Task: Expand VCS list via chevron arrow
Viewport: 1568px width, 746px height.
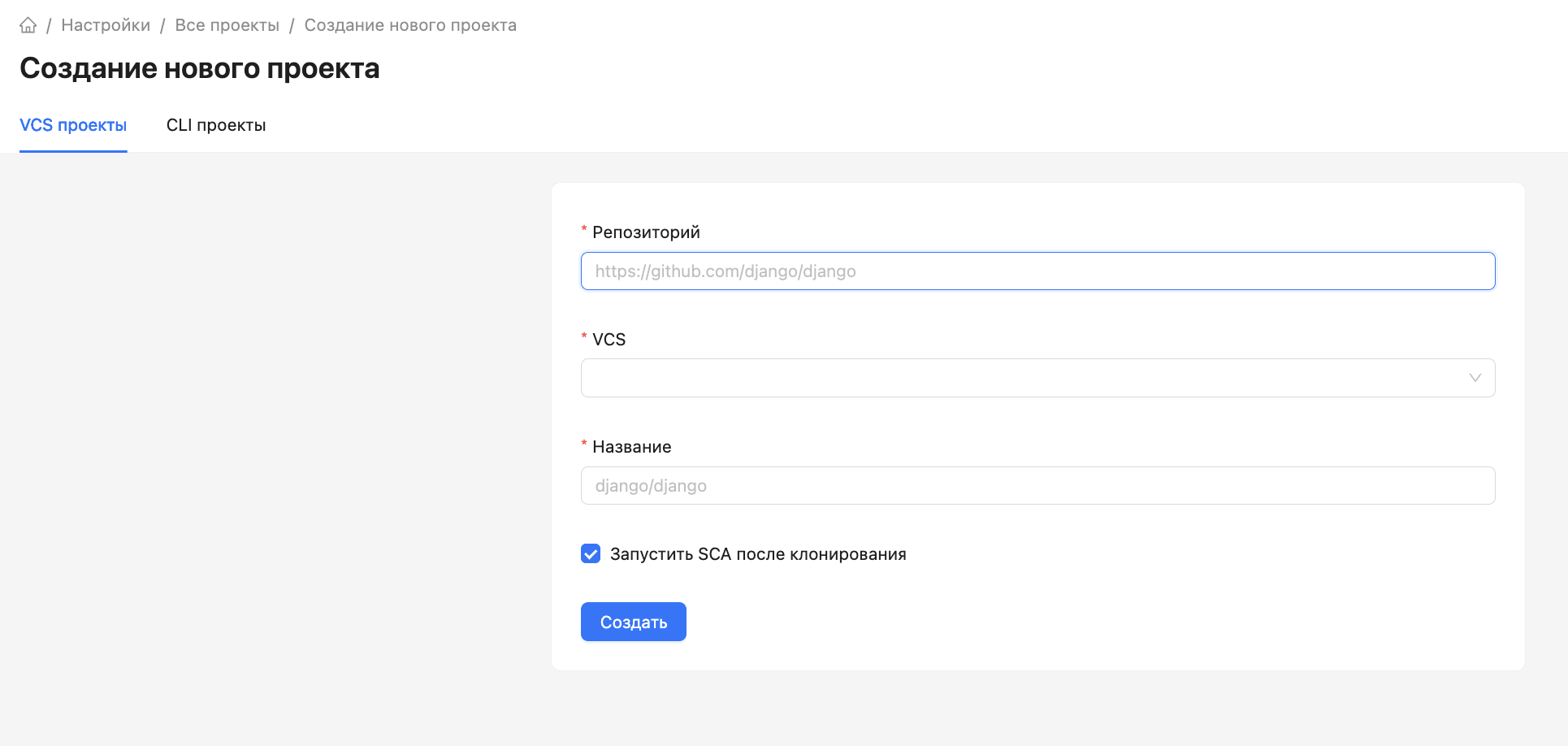Action: pyautogui.click(x=1475, y=378)
